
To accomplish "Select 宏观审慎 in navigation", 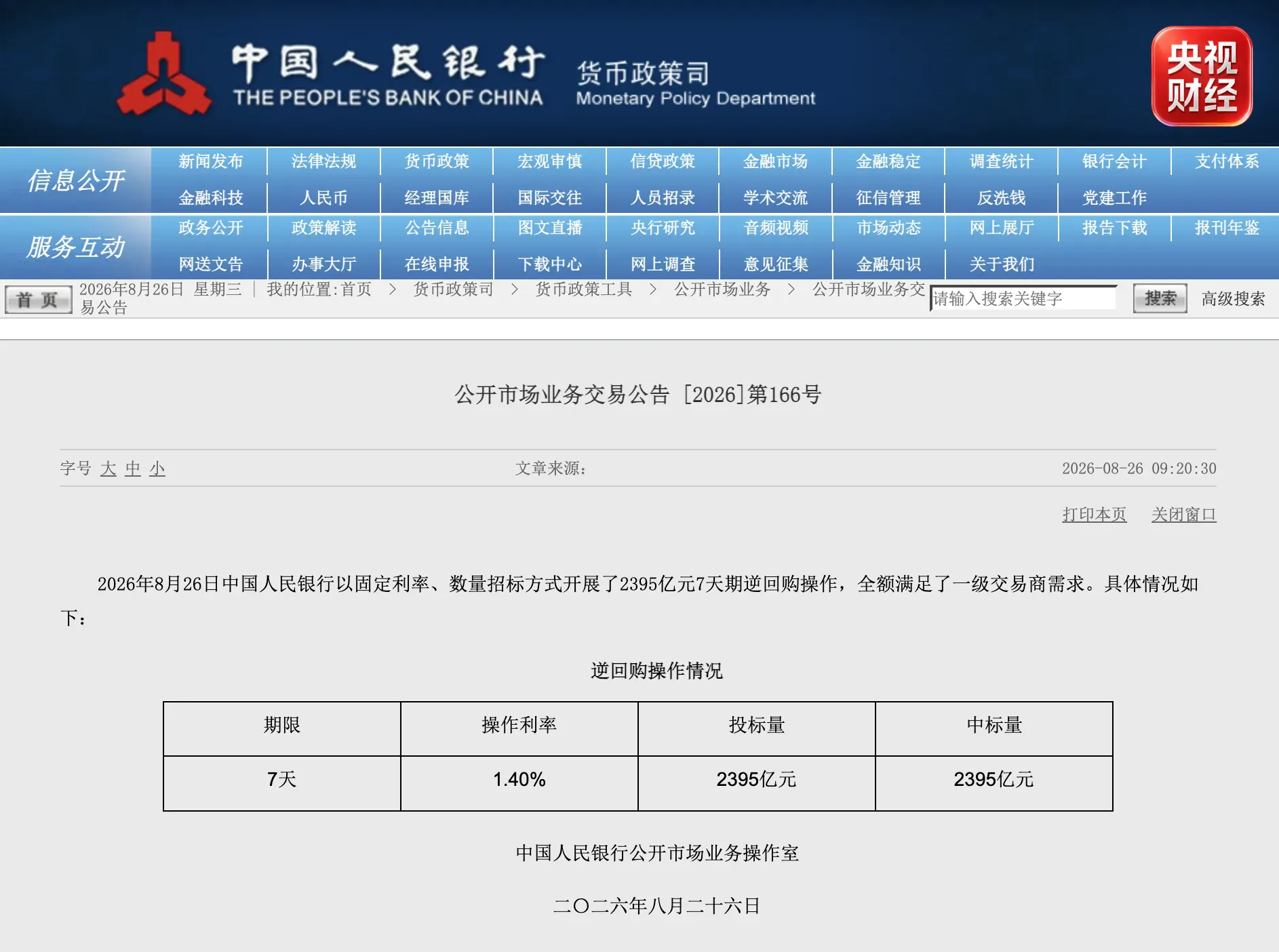I will (549, 161).
